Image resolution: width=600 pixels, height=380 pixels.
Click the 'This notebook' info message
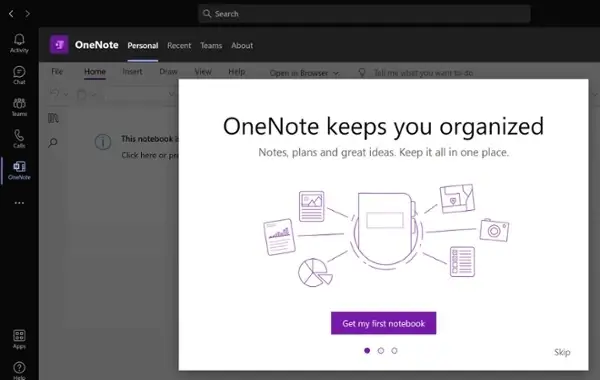pos(150,139)
